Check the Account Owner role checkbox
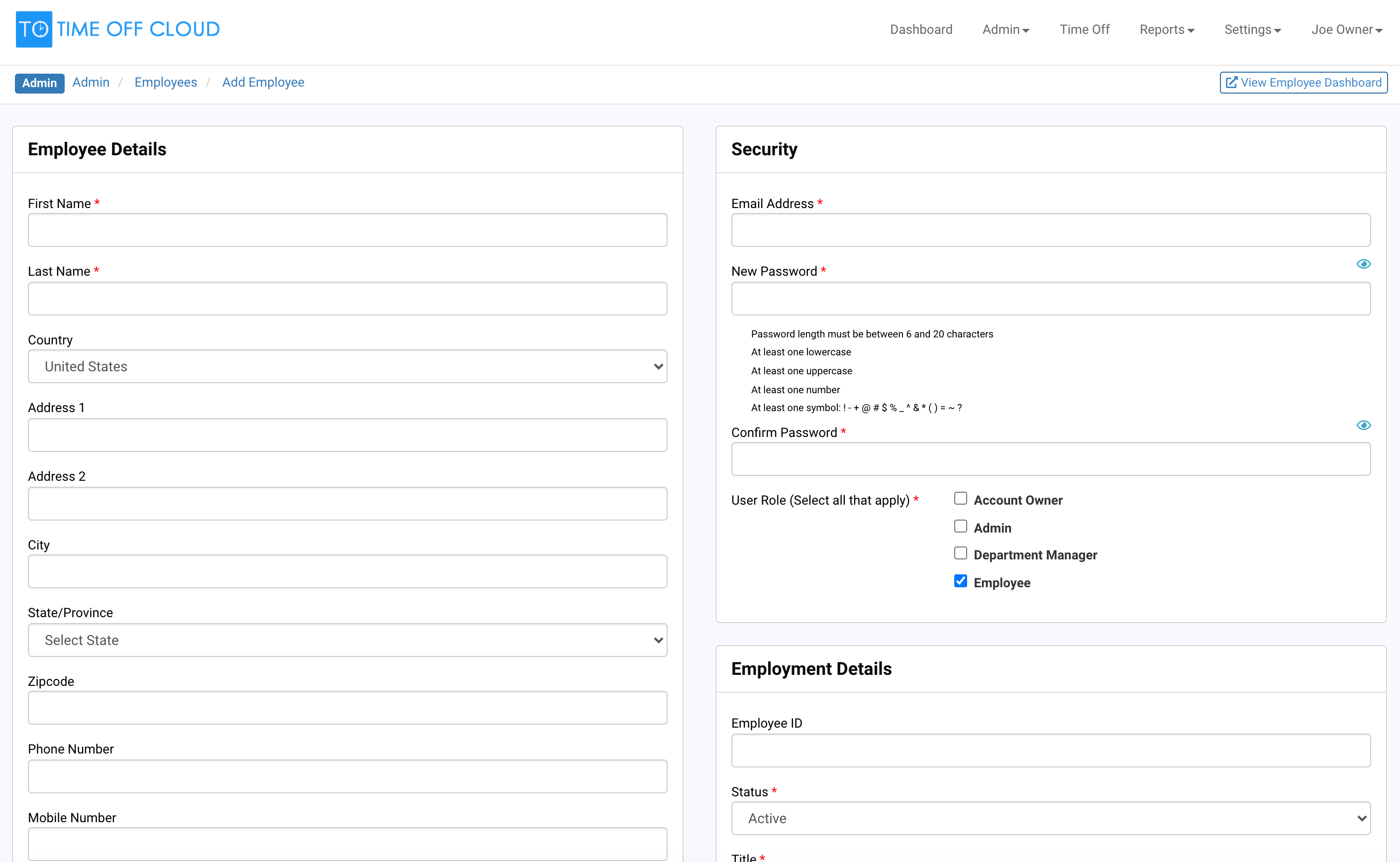The image size is (1400, 862). click(x=961, y=499)
